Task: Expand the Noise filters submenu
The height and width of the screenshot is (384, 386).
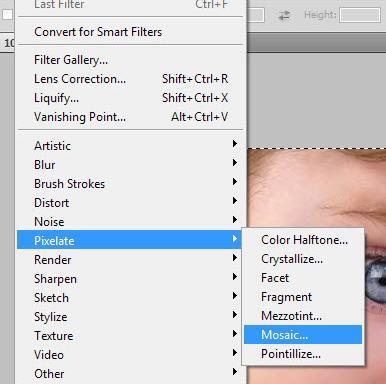Action: pyautogui.click(x=130, y=222)
